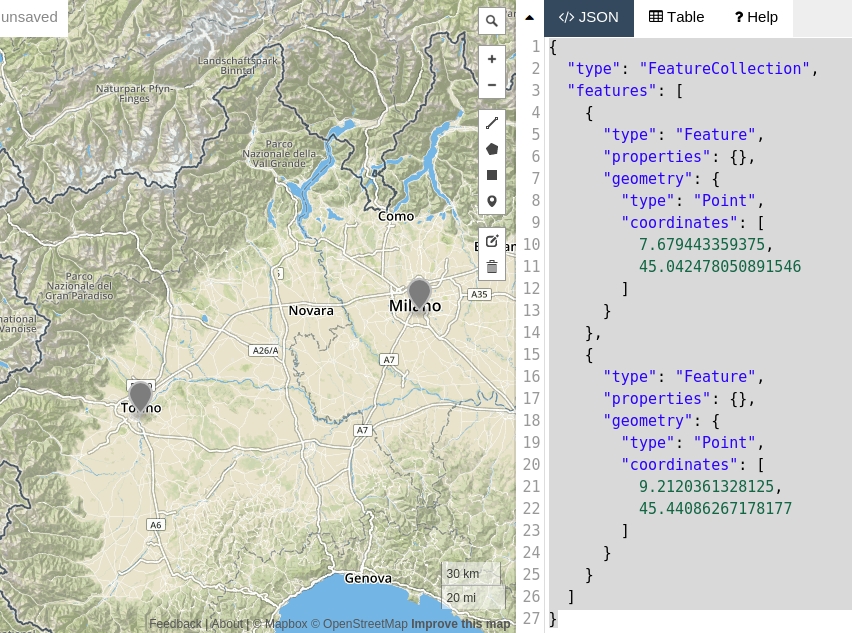Click the Improve this map link
Image resolution: width=852 pixels, height=633 pixels.
pos(460,624)
